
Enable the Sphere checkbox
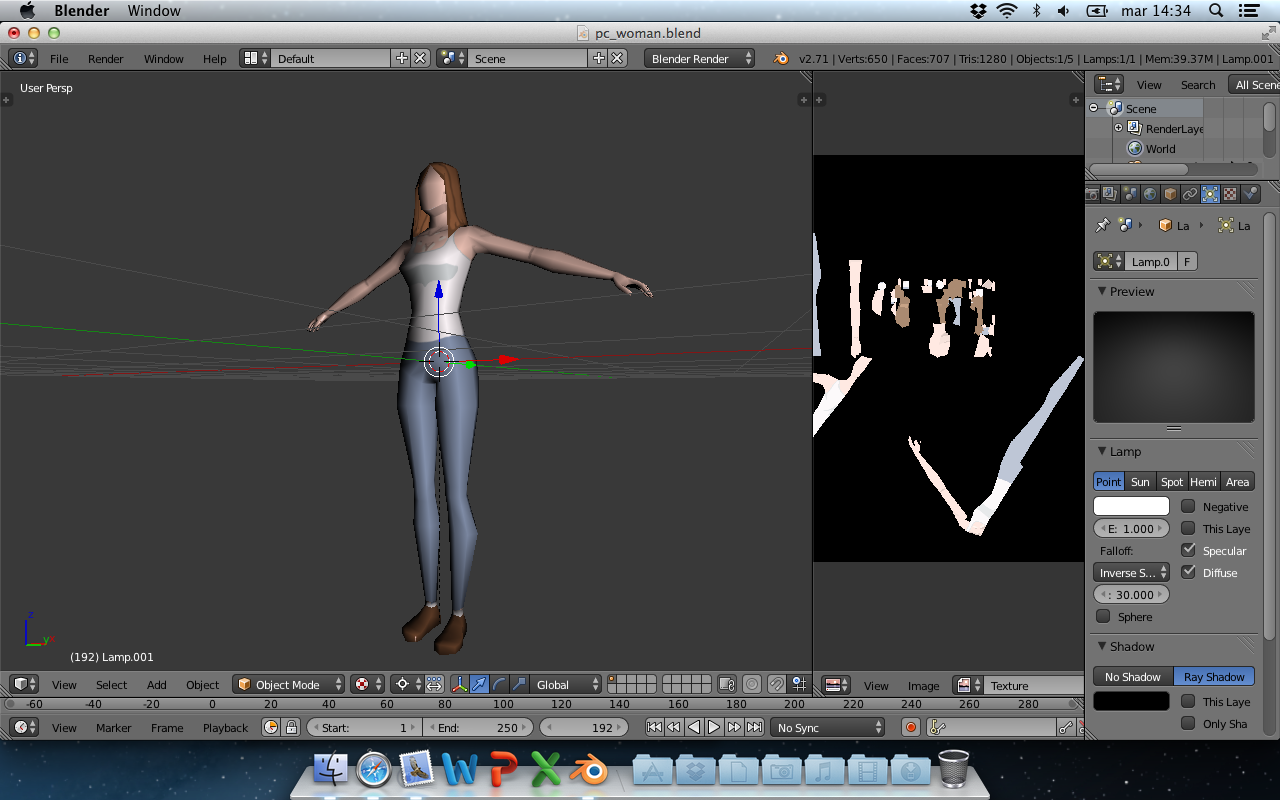[1103, 617]
